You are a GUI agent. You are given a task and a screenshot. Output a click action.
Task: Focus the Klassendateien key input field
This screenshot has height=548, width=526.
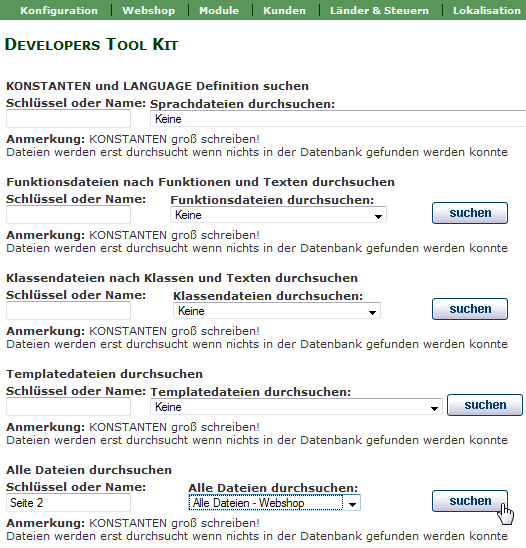(x=69, y=311)
